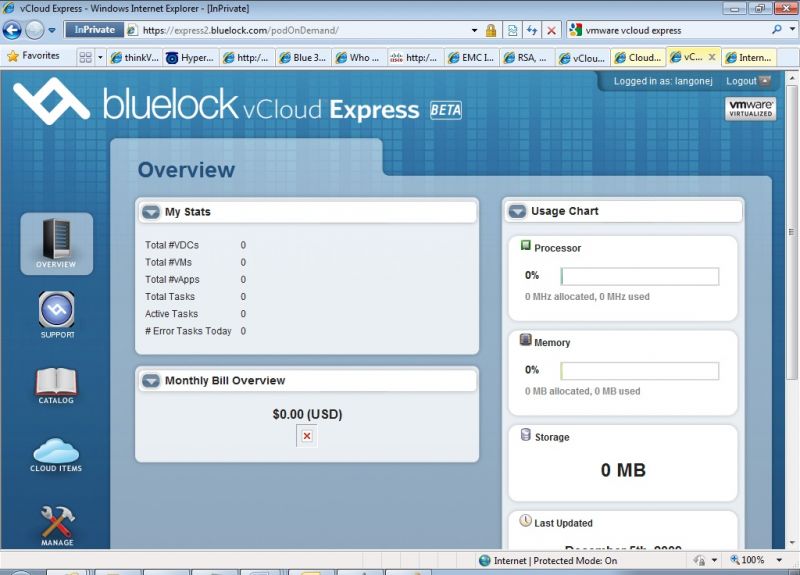Switch to the thinkV... browser tab
Image resolution: width=800 pixels, height=575 pixels.
(134, 58)
